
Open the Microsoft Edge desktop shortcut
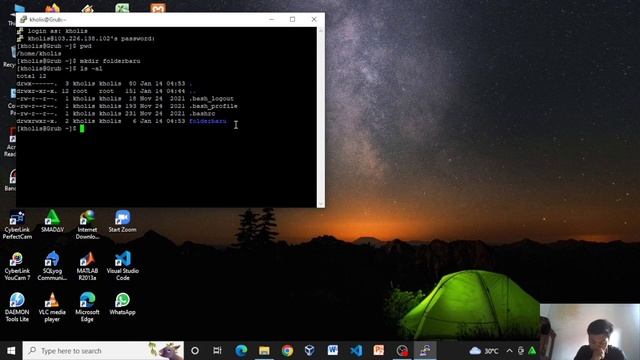coord(87,307)
